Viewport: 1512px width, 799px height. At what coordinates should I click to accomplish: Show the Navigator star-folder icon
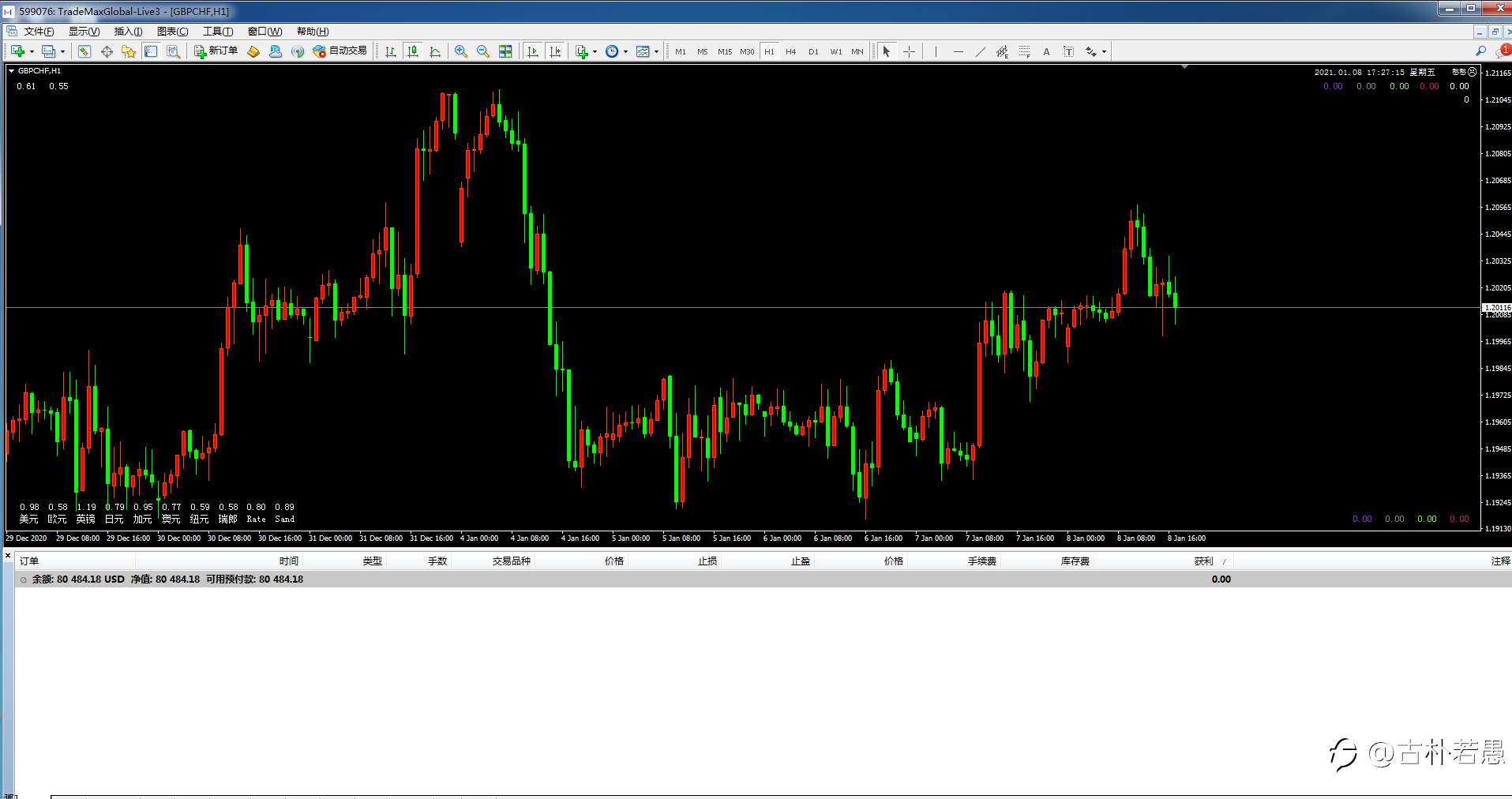[129, 51]
